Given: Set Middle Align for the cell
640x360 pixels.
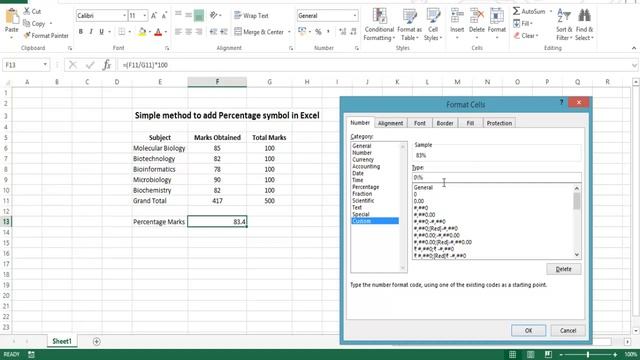Looking at the screenshot, I should [x=188, y=16].
